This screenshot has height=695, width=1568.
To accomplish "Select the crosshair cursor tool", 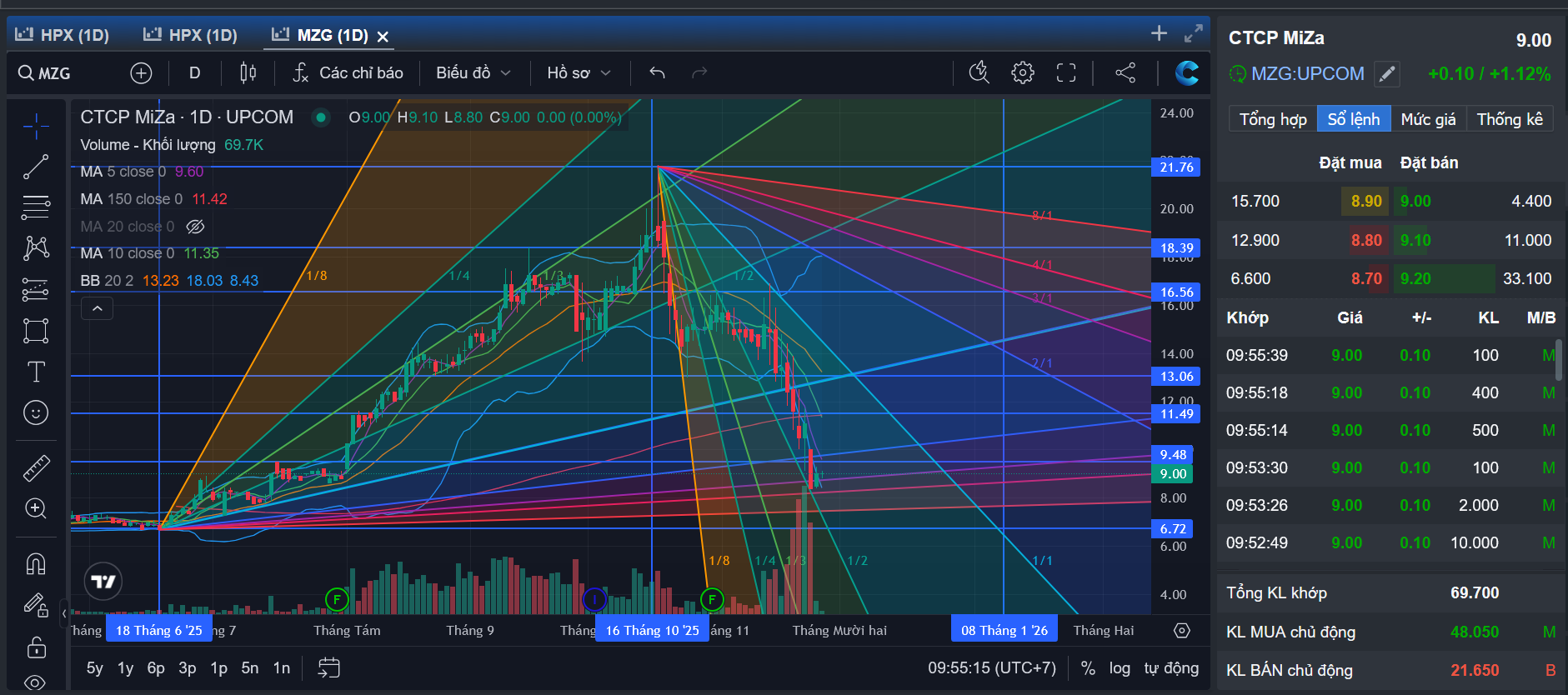I will (x=36, y=126).
